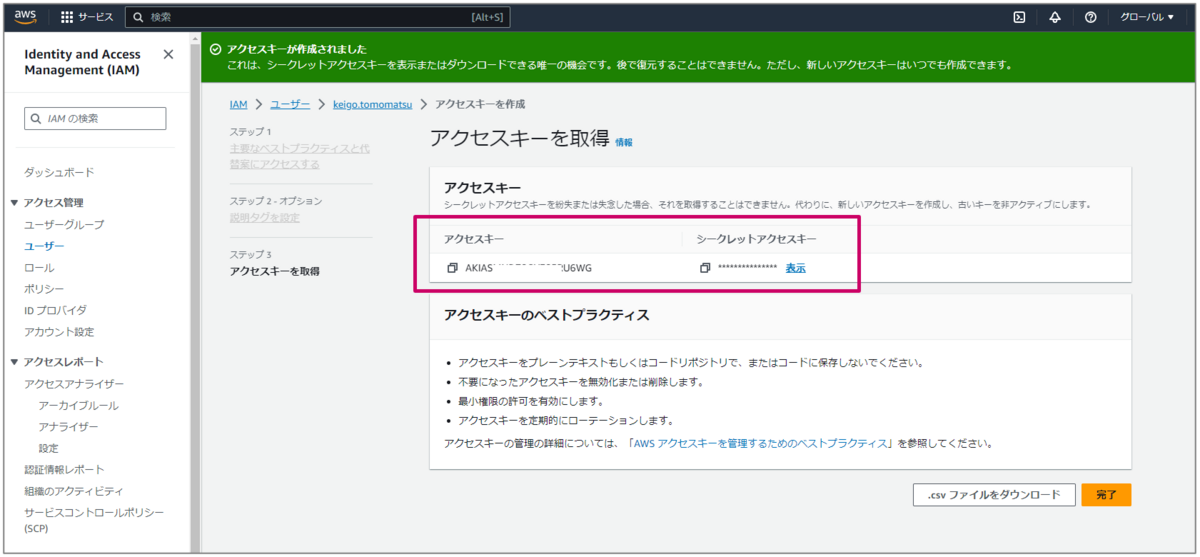
Task: Open アナライザー sub-item in sidebar
Action: (x=68, y=427)
